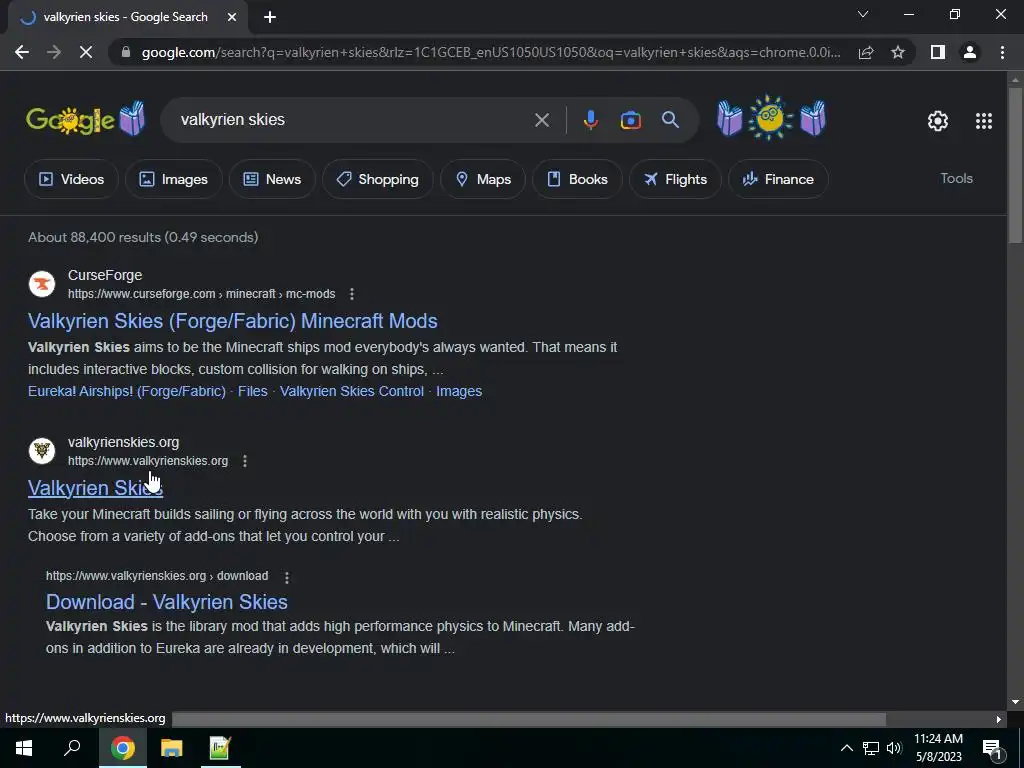Click horizontal scrollbar right arrow
Screen dimensions: 1024x768
click(999, 719)
